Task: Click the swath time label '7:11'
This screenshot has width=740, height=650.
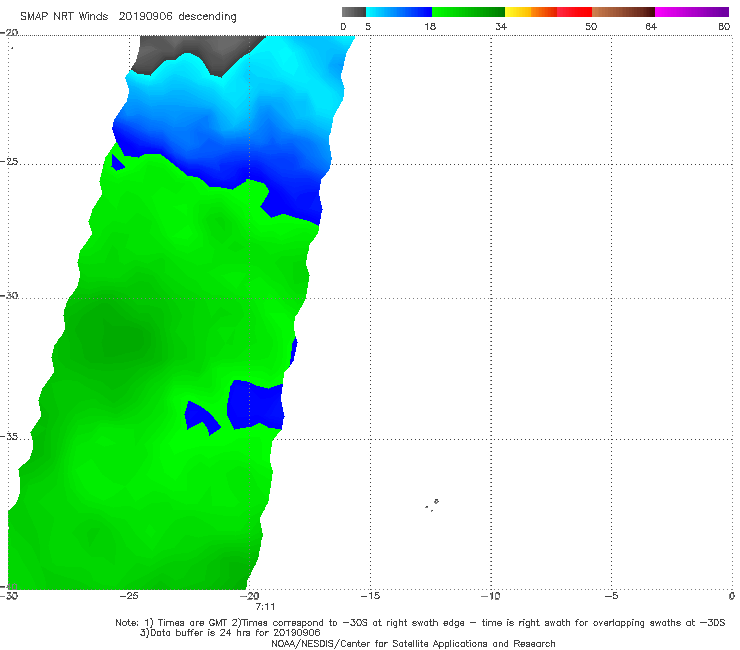Action: click(x=265, y=607)
